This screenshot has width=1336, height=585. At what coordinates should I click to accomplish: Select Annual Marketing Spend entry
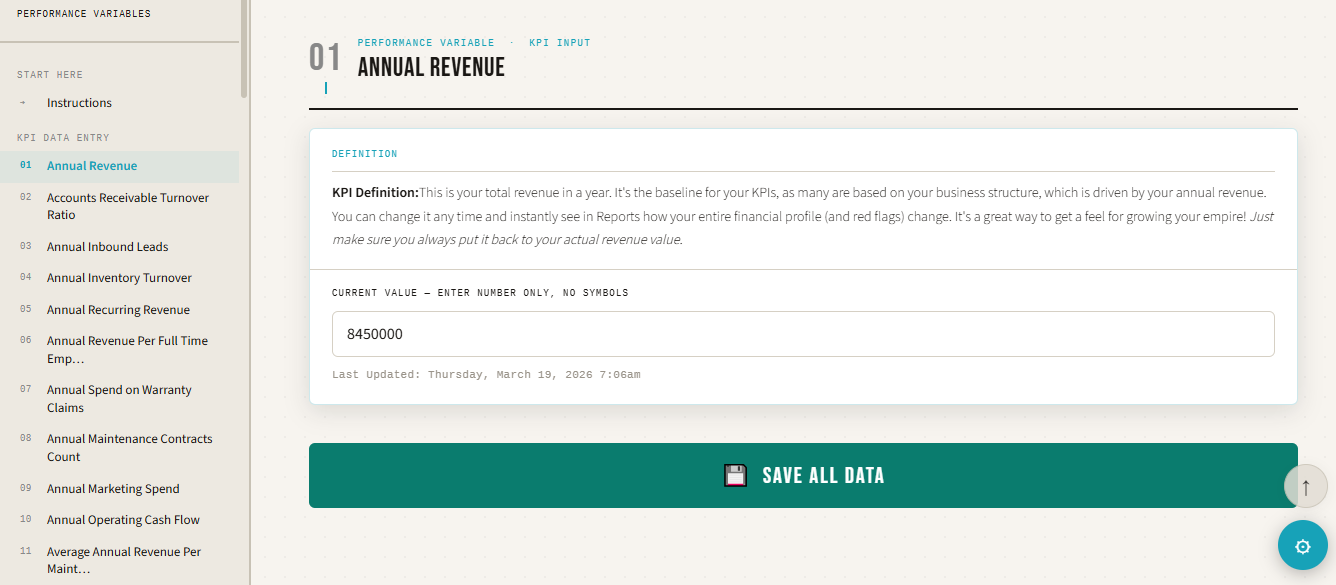(113, 489)
